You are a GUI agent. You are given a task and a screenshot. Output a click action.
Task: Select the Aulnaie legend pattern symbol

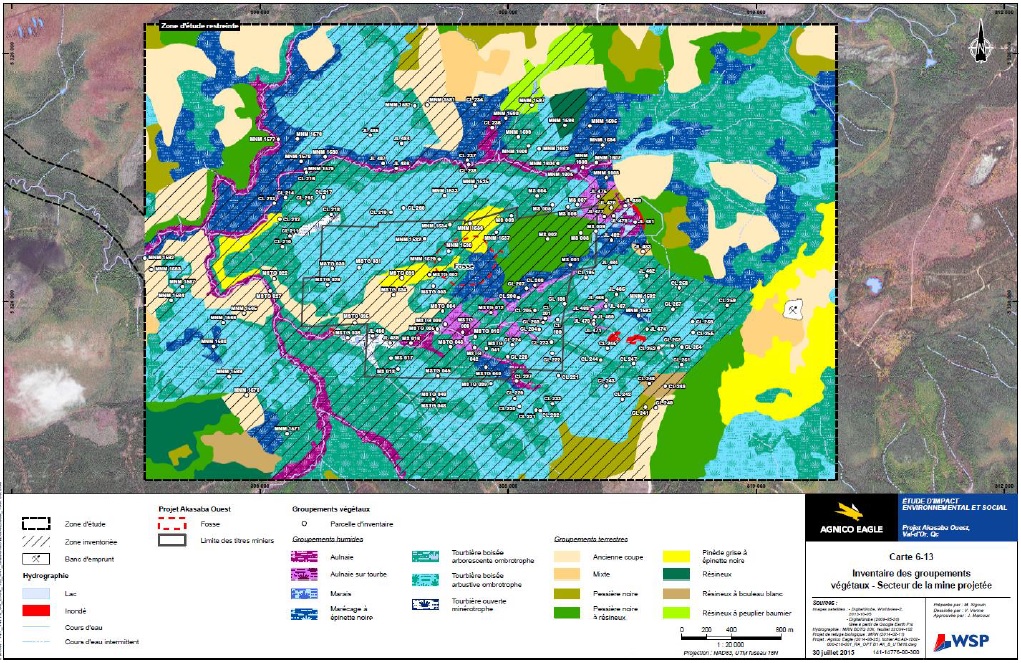[305, 557]
